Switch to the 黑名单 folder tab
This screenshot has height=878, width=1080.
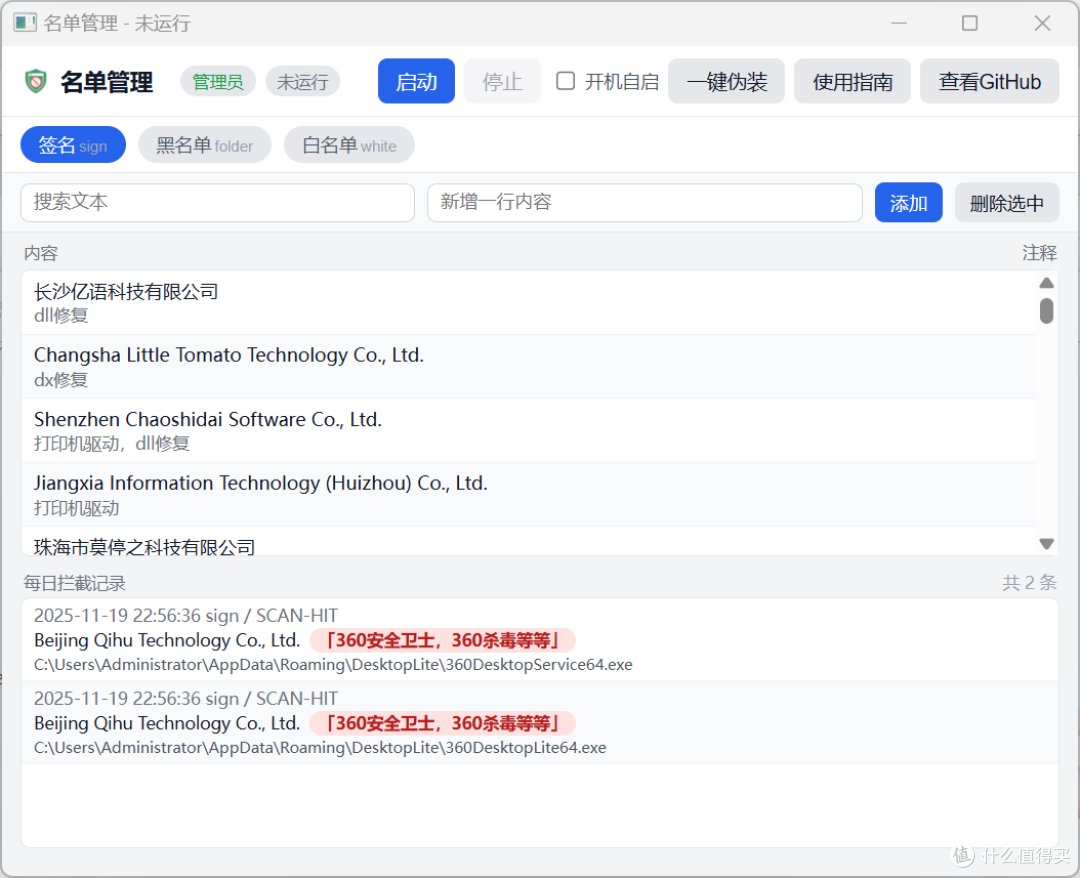pyautogui.click(x=205, y=145)
